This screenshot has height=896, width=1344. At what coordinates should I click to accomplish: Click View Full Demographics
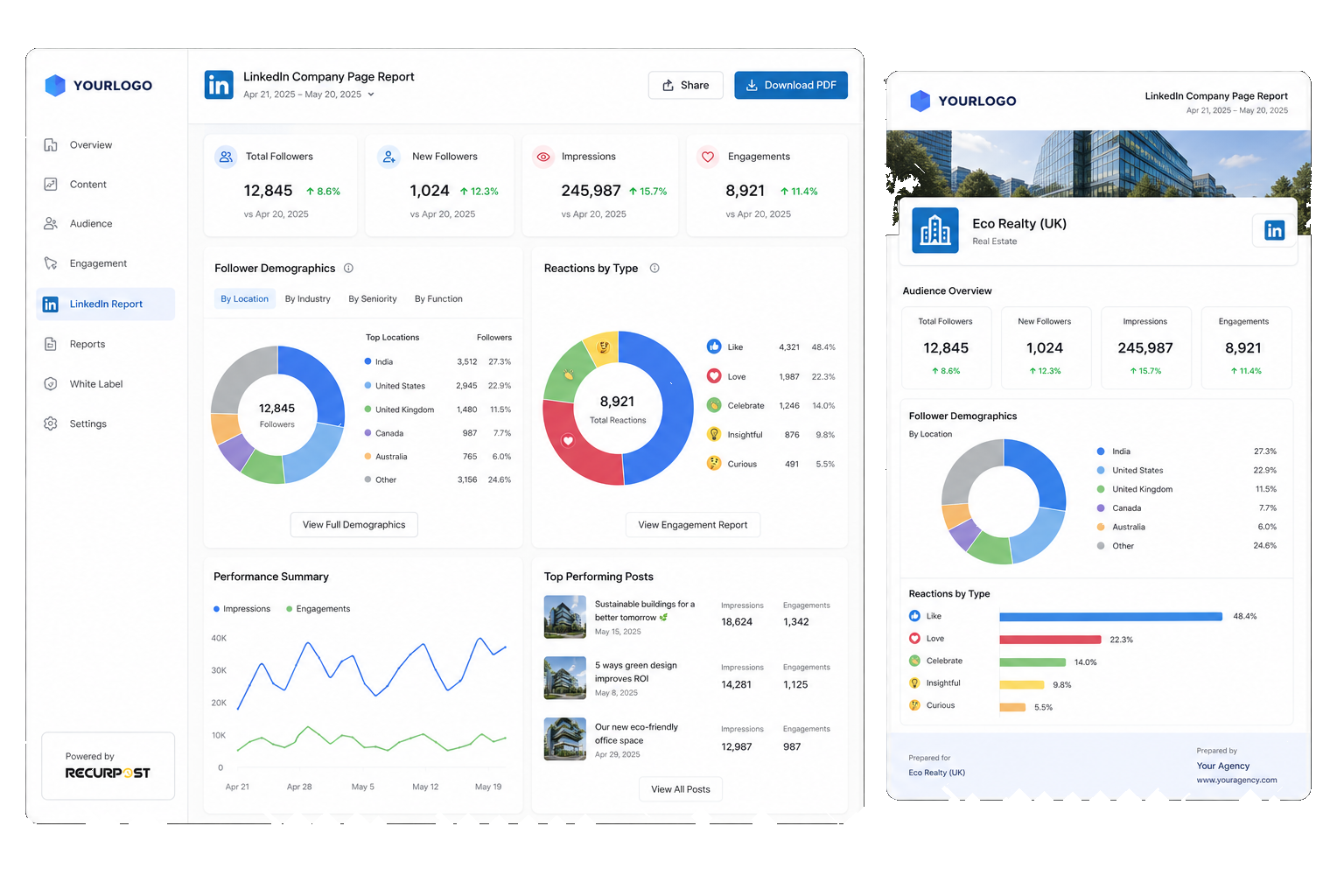coord(354,525)
